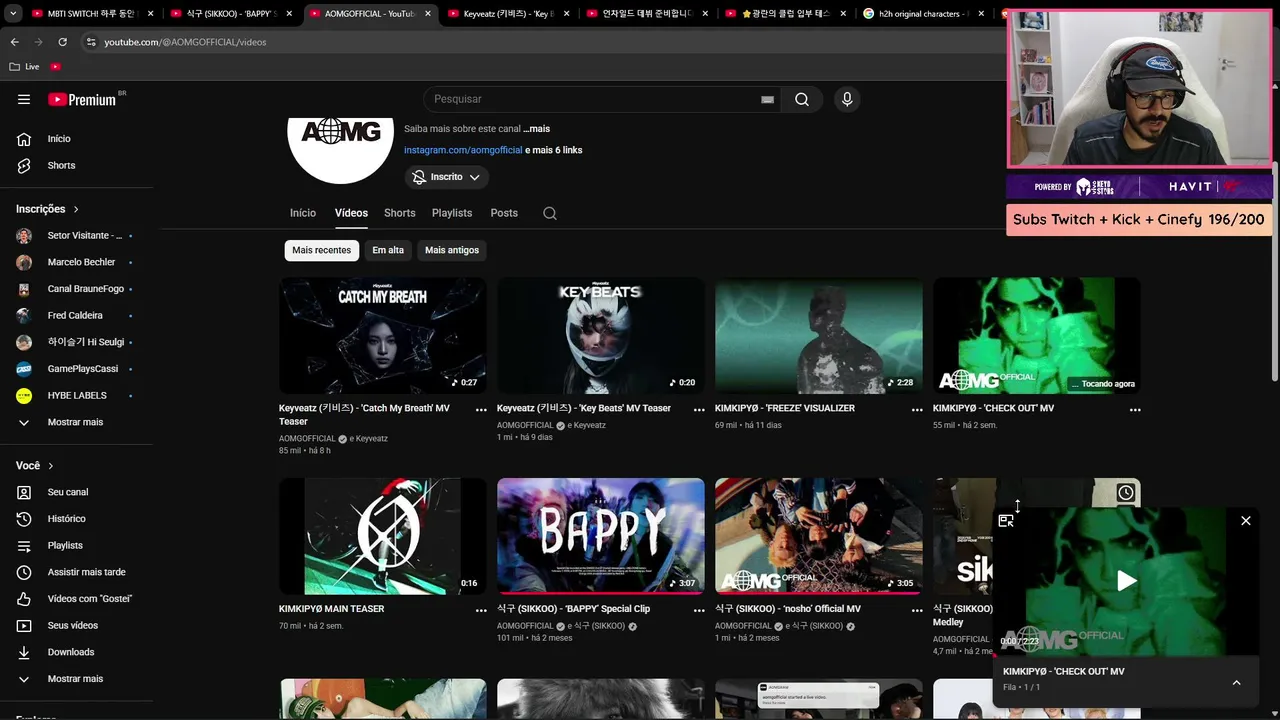Open 'Catch My Breath' teaser thumbnail
Image resolution: width=1280 pixels, height=720 pixels.
(x=383, y=335)
